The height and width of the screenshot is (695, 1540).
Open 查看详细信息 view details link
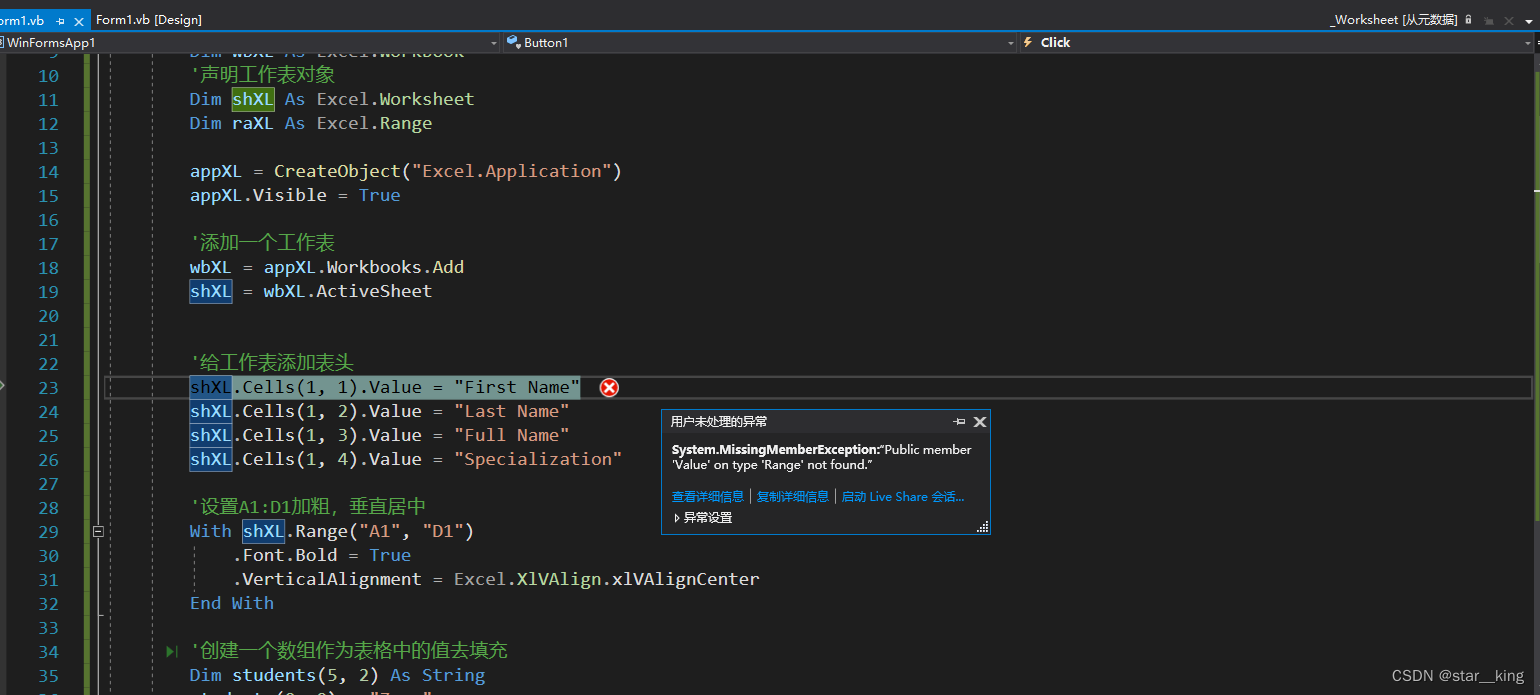708,496
